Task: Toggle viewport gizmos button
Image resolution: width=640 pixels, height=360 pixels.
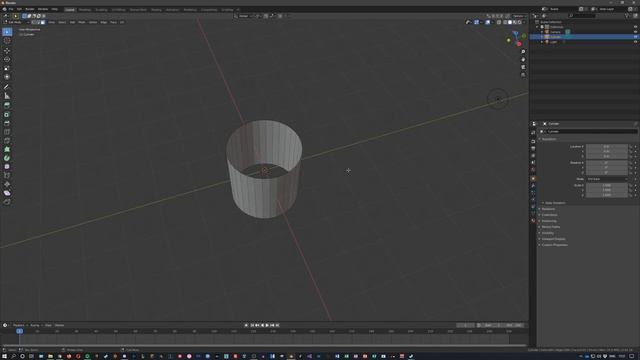Action: 476,22
